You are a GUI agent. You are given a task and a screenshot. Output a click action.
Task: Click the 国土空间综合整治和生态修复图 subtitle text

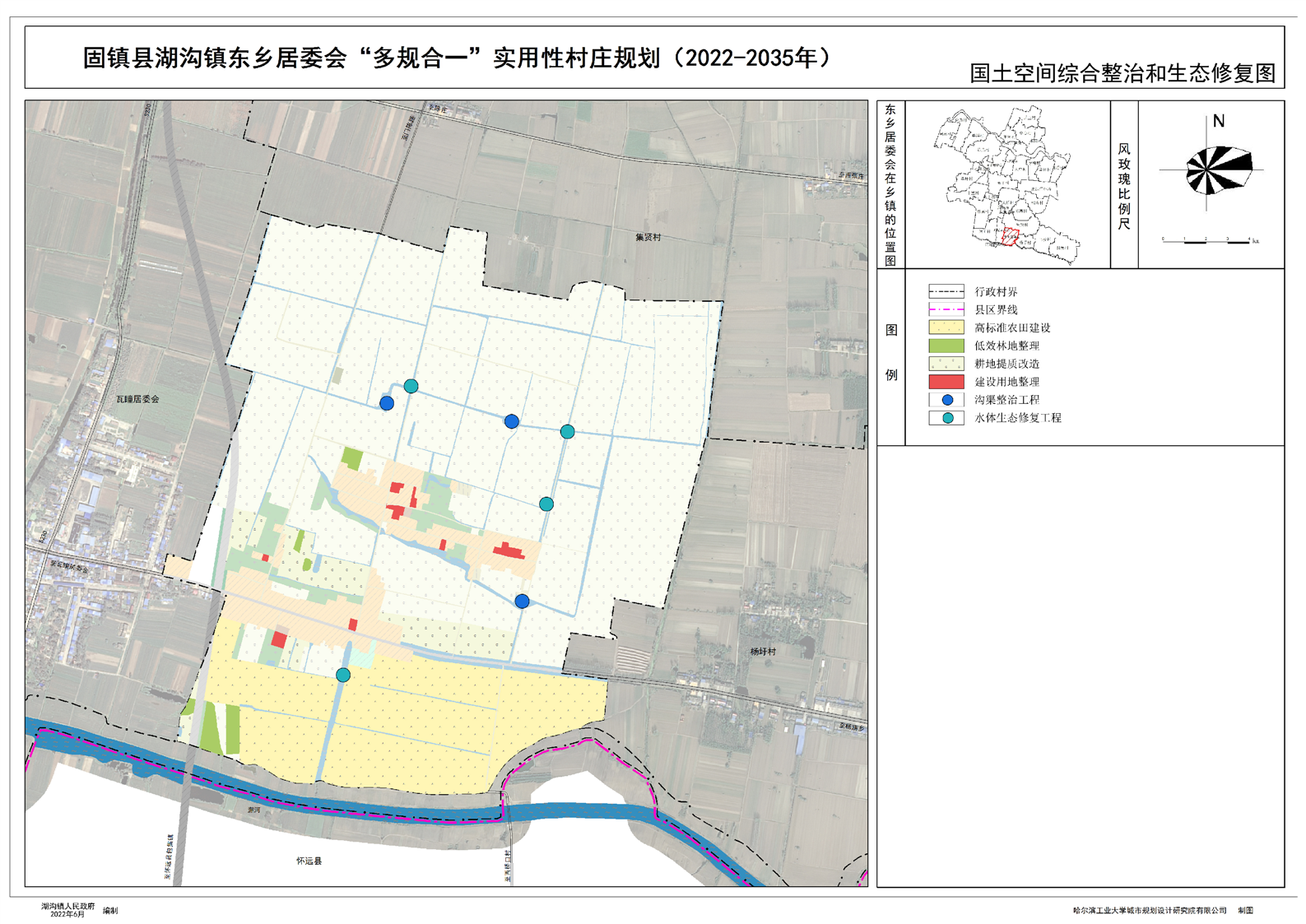(x=1122, y=73)
